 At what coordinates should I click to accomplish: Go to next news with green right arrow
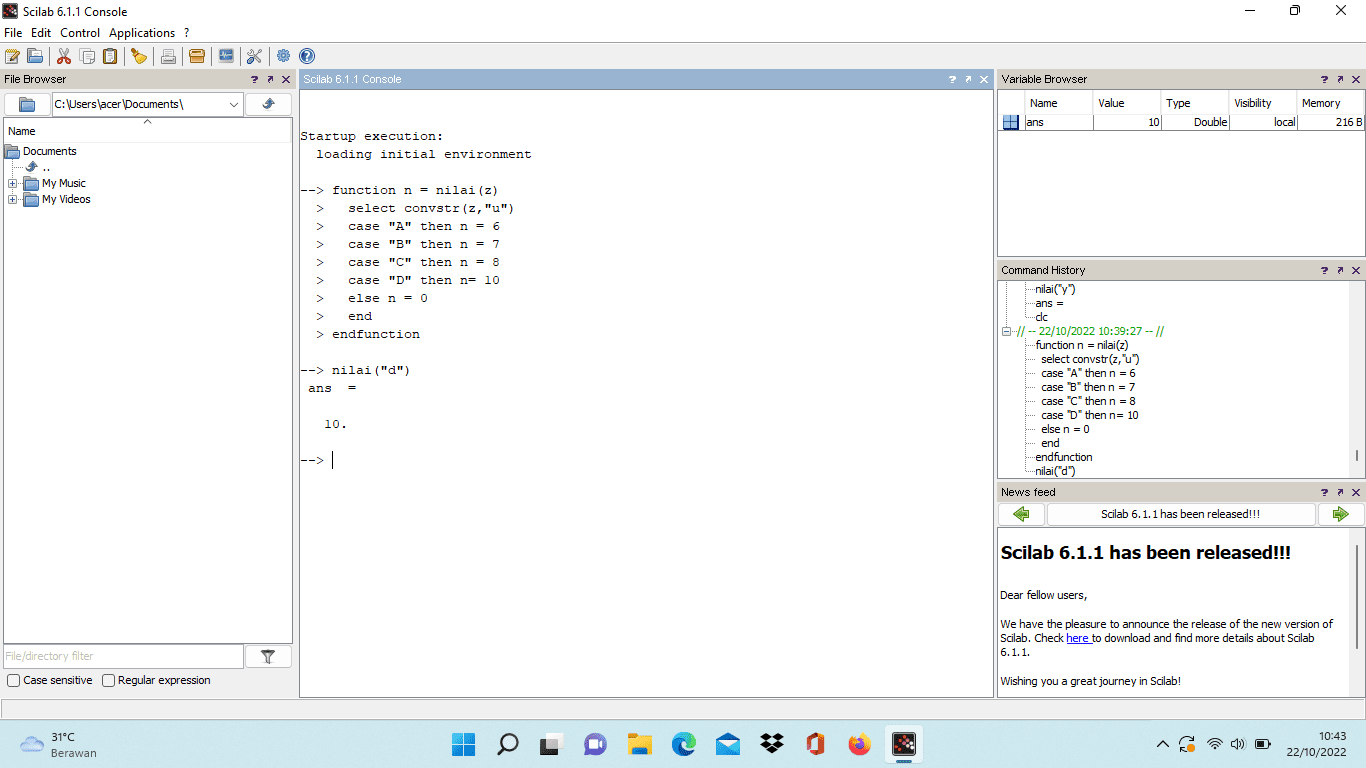(x=1341, y=514)
